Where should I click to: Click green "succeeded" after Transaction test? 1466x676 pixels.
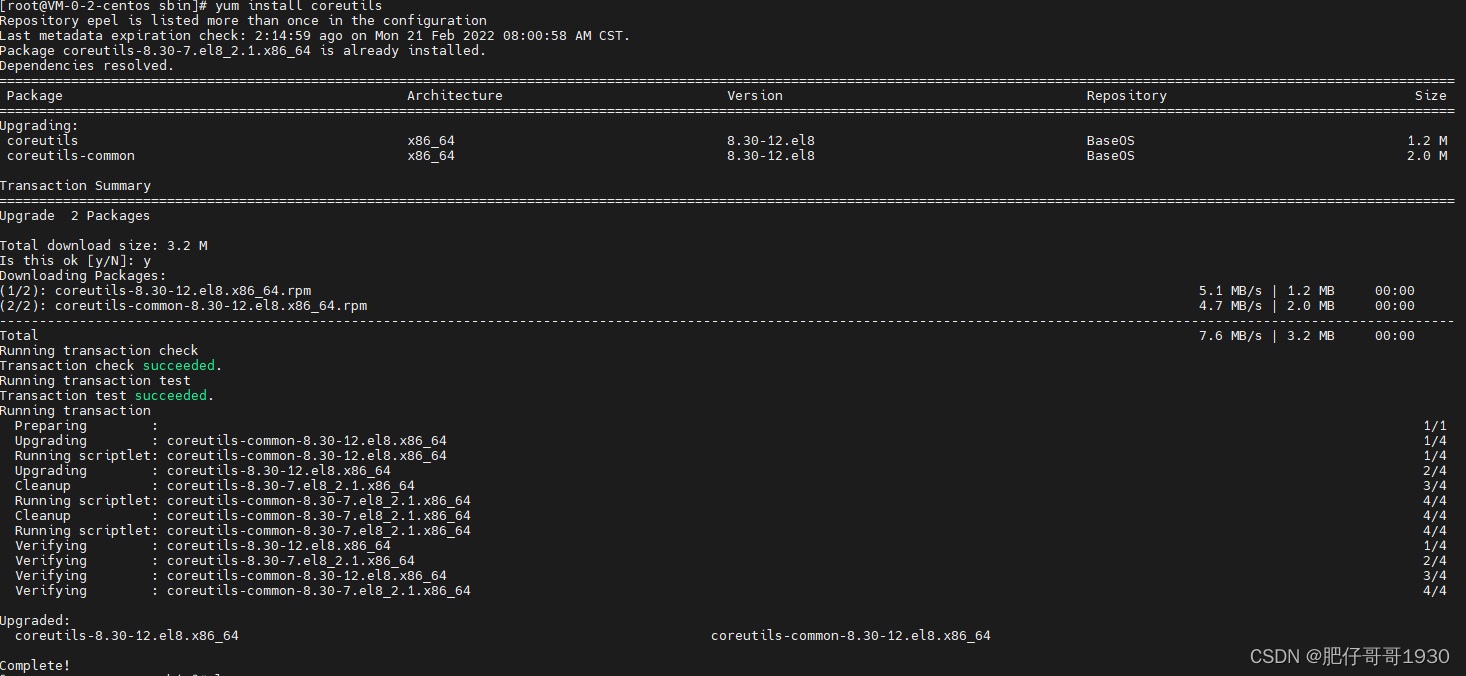point(170,396)
